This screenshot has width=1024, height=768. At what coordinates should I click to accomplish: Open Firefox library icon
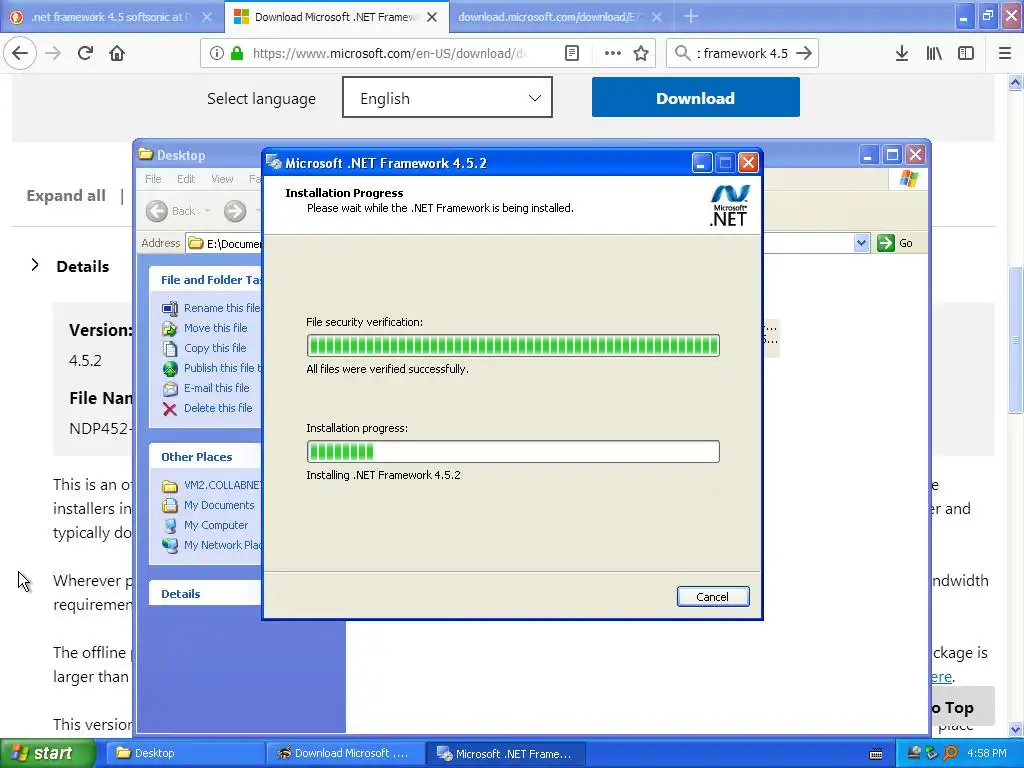tap(934, 54)
